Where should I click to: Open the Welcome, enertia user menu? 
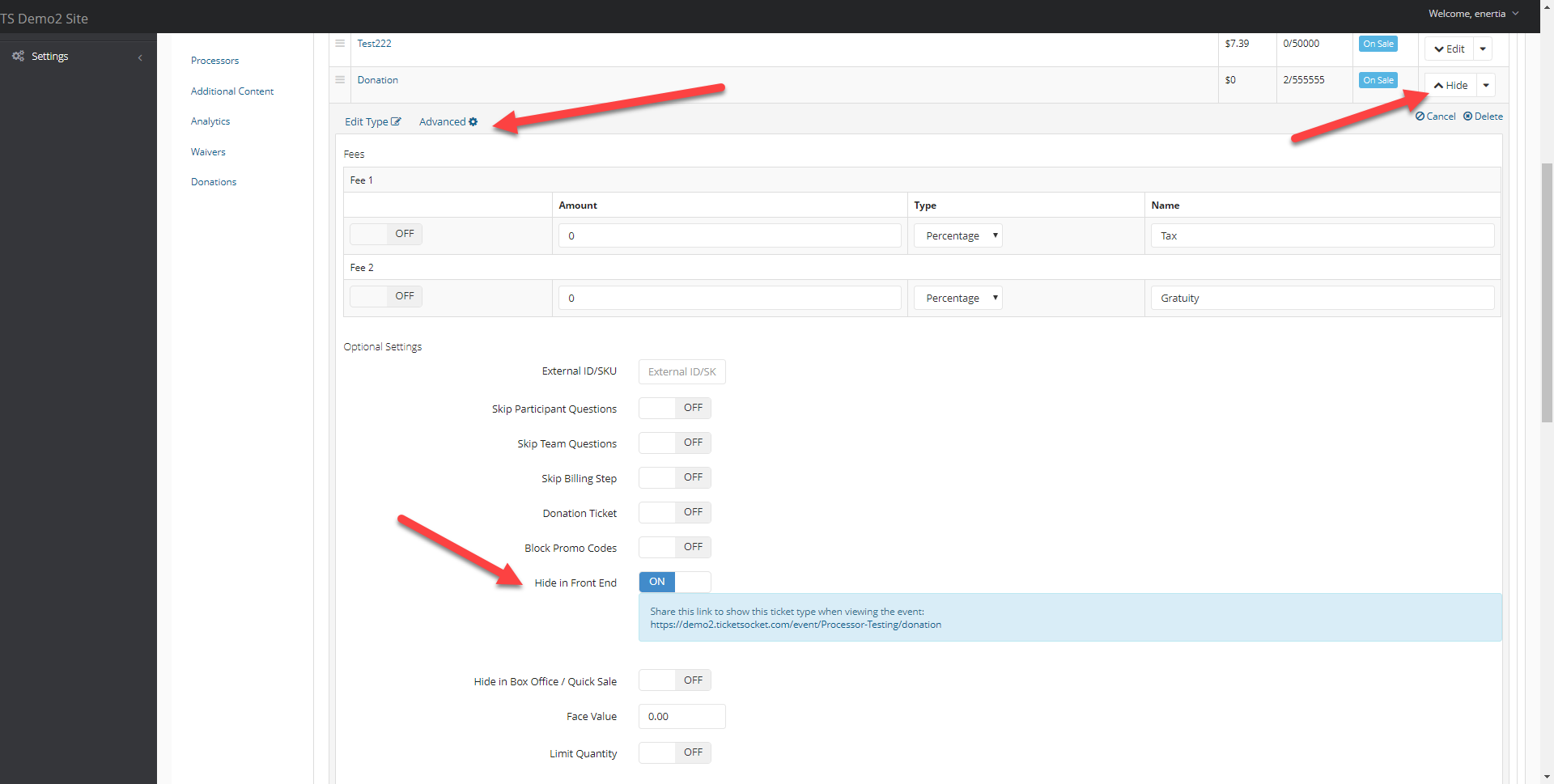[x=1473, y=14]
